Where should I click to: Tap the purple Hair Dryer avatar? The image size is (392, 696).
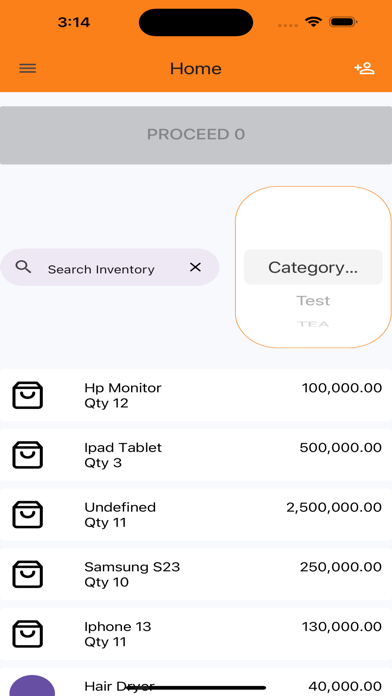click(32, 686)
